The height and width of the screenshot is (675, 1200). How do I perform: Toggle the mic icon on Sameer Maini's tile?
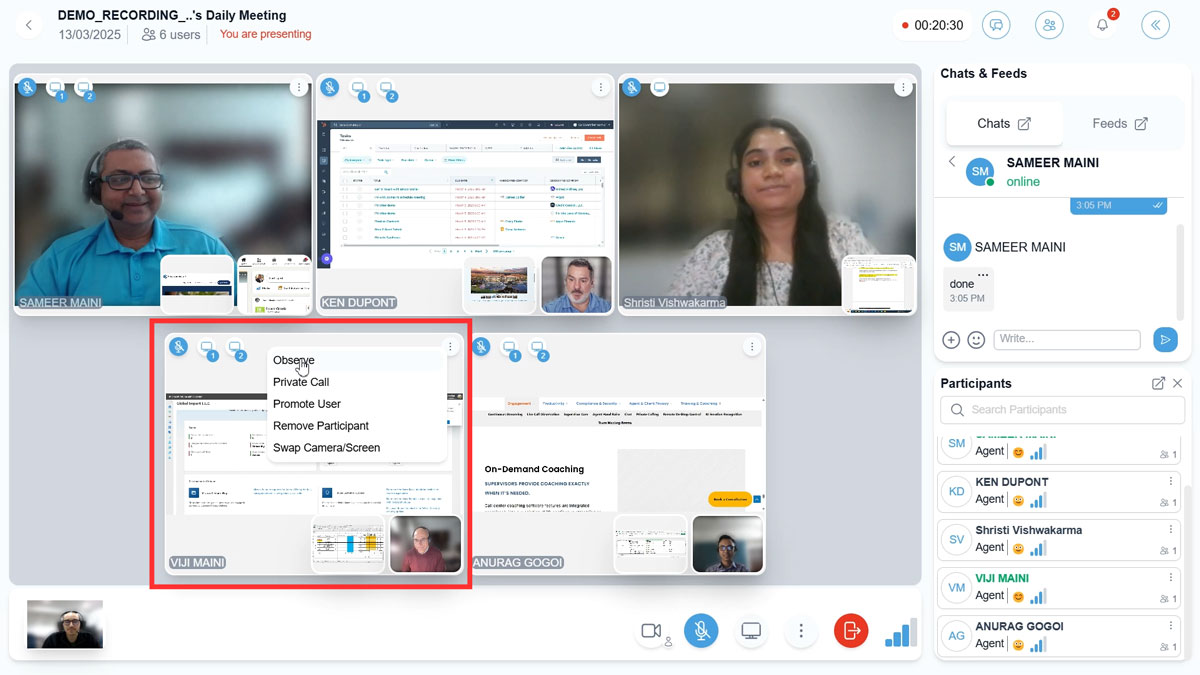28,88
